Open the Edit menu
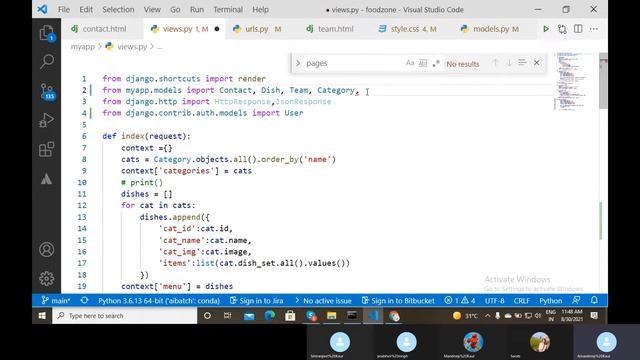 [86, 9]
